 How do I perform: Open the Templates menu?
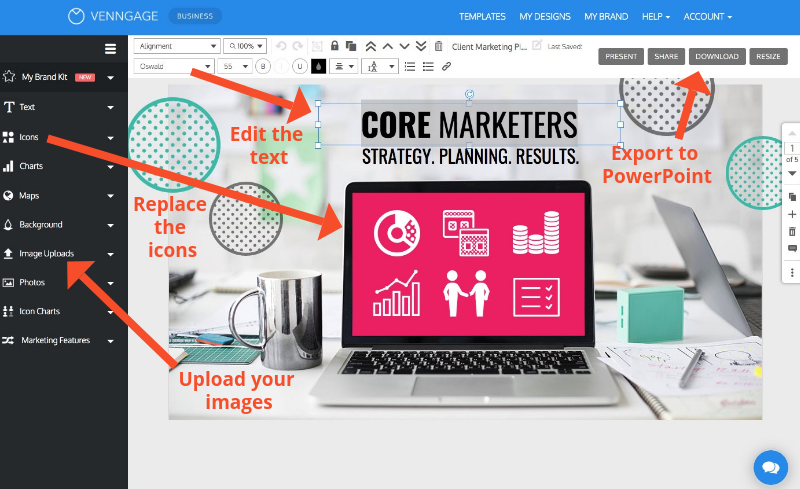point(482,16)
